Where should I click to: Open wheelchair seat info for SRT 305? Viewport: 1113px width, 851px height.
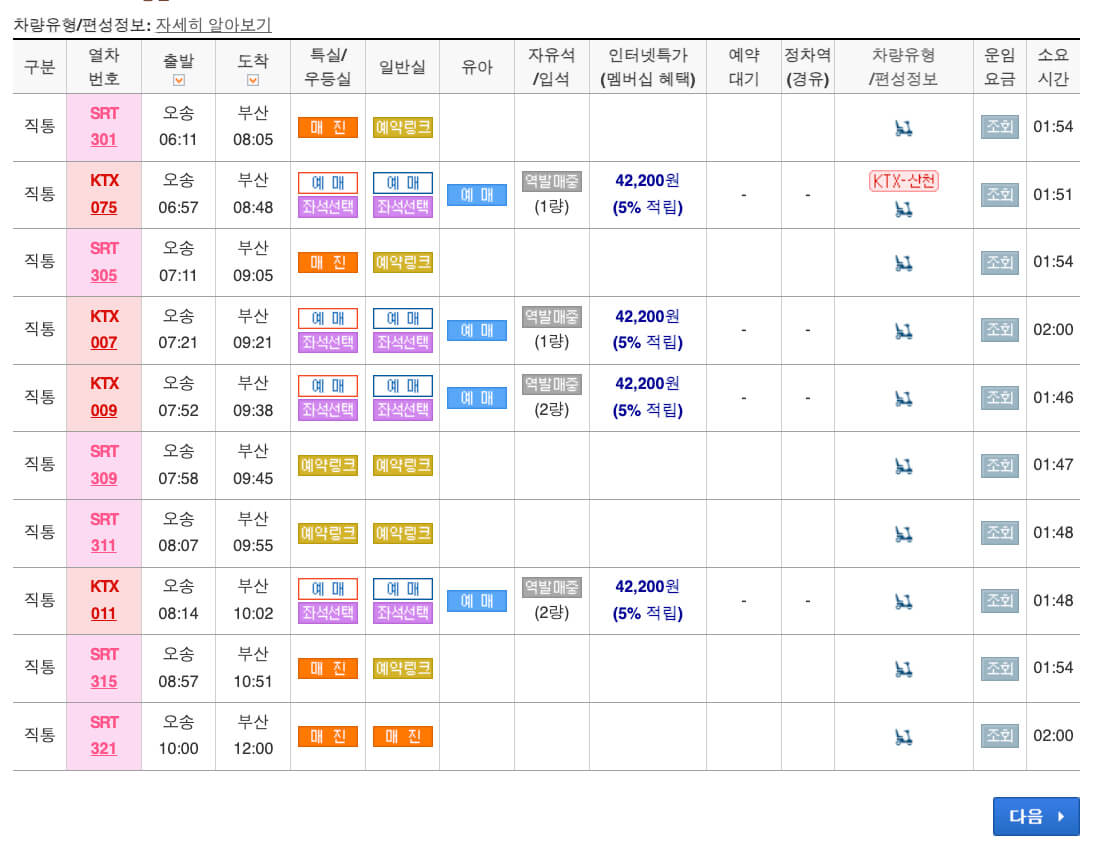coord(903,263)
